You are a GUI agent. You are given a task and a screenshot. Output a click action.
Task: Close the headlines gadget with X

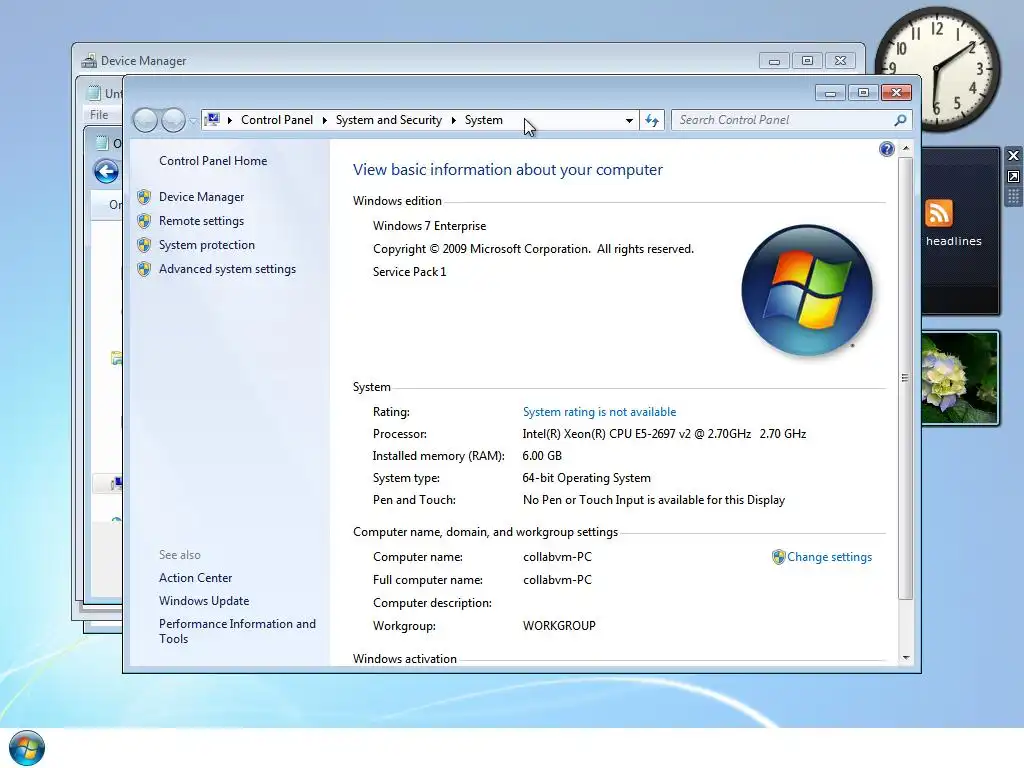point(1013,155)
